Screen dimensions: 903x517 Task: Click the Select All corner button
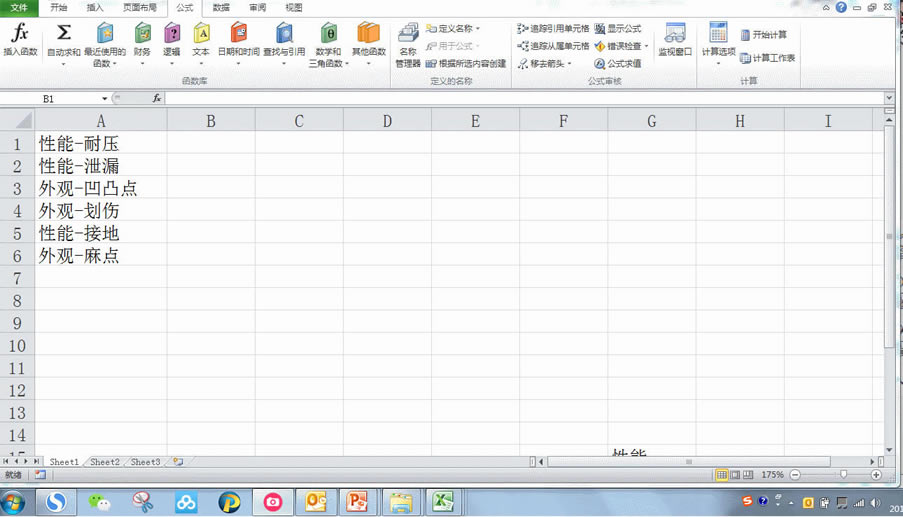pos(17,120)
